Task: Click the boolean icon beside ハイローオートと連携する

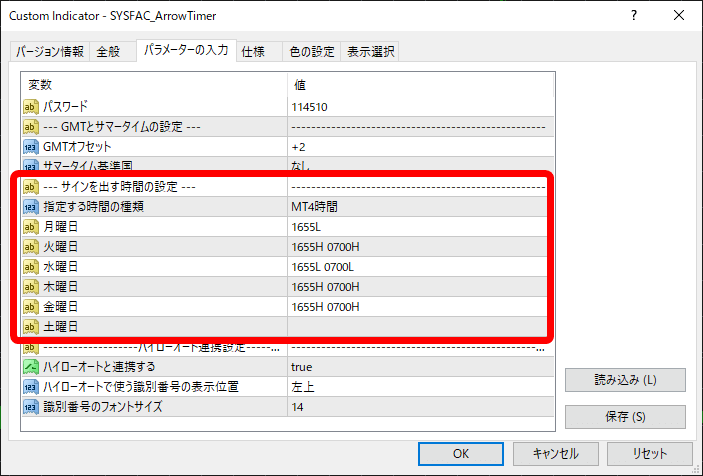Action: tap(31, 367)
